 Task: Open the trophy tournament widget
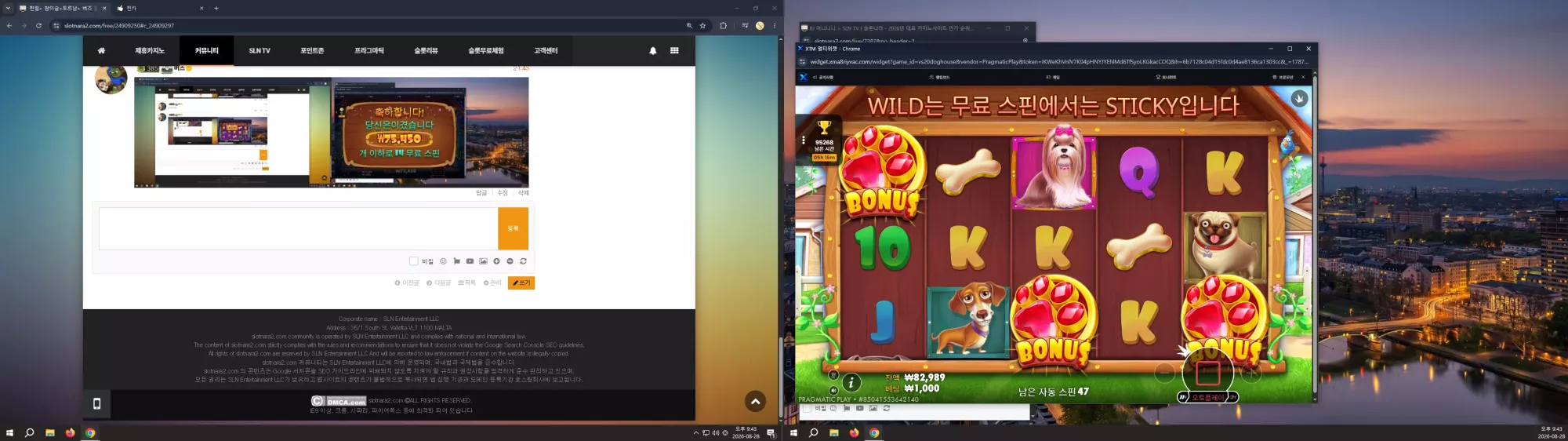pos(824,140)
